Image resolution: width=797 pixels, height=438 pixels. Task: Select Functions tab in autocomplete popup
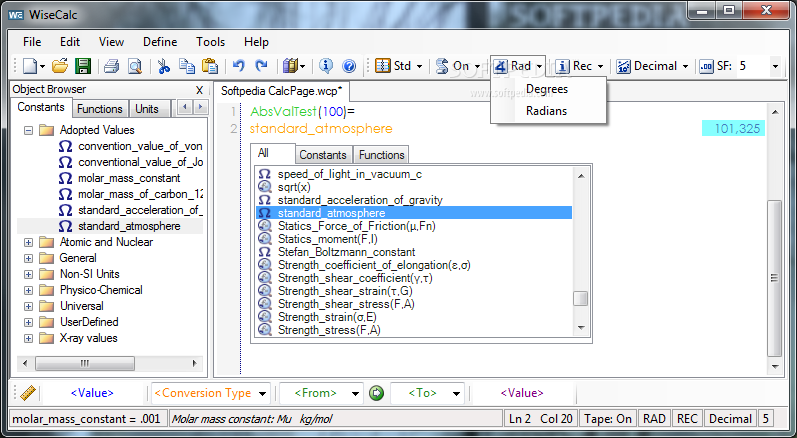click(382, 154)
